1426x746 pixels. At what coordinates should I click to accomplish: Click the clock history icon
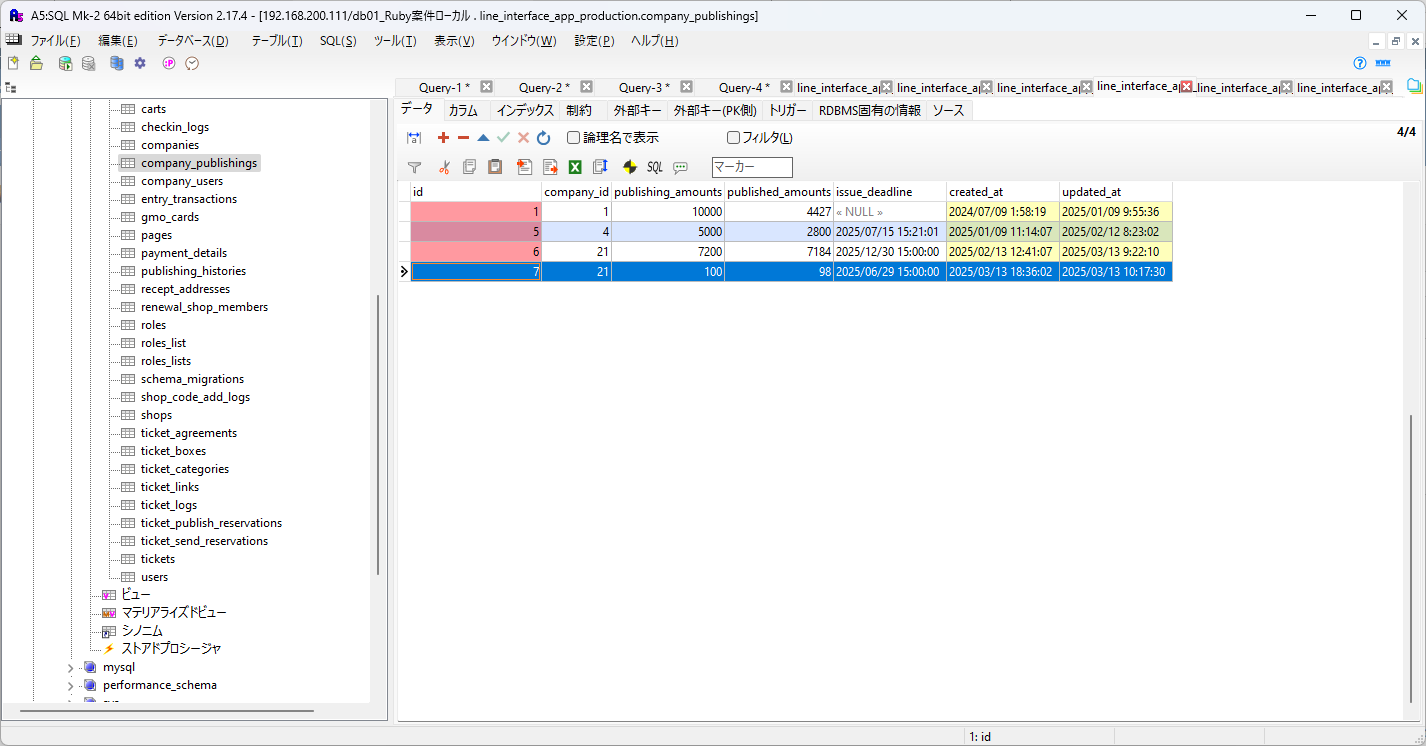[192, 63]
